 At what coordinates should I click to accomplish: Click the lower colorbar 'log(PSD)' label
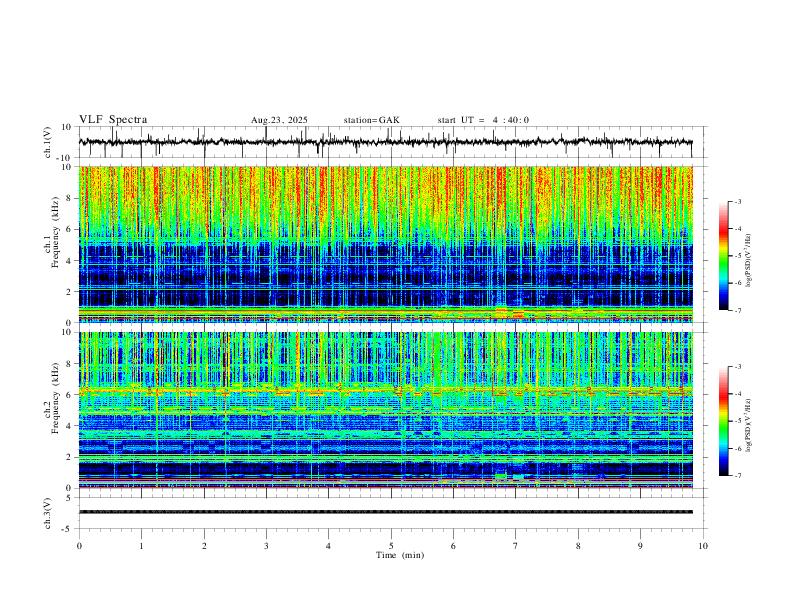[748, 425]
